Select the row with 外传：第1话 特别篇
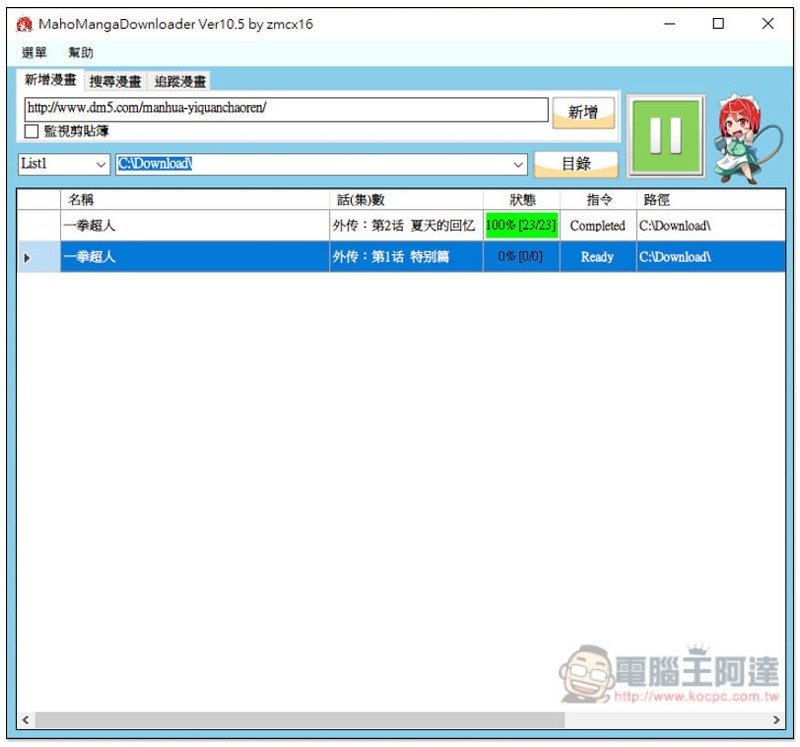This screenshot has width=800, height=747. [x=401, y=256]
